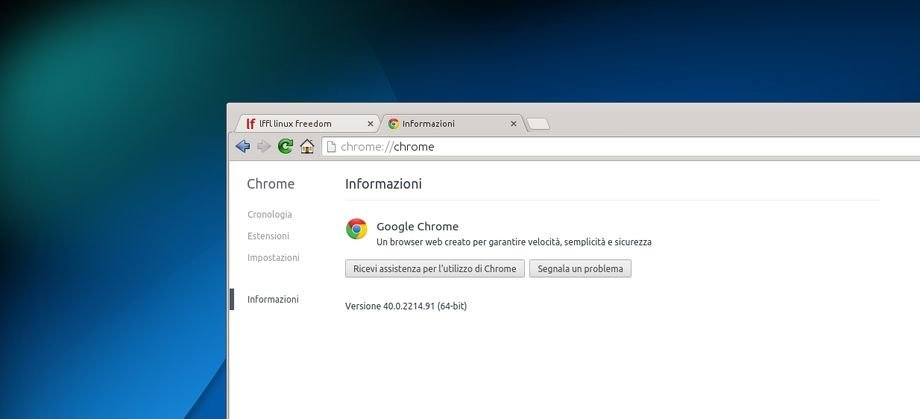The width and height of the screenshot is (920, 419).
Task: Click the red lffl favicon on first tab
Action: (x=250, y=124)
